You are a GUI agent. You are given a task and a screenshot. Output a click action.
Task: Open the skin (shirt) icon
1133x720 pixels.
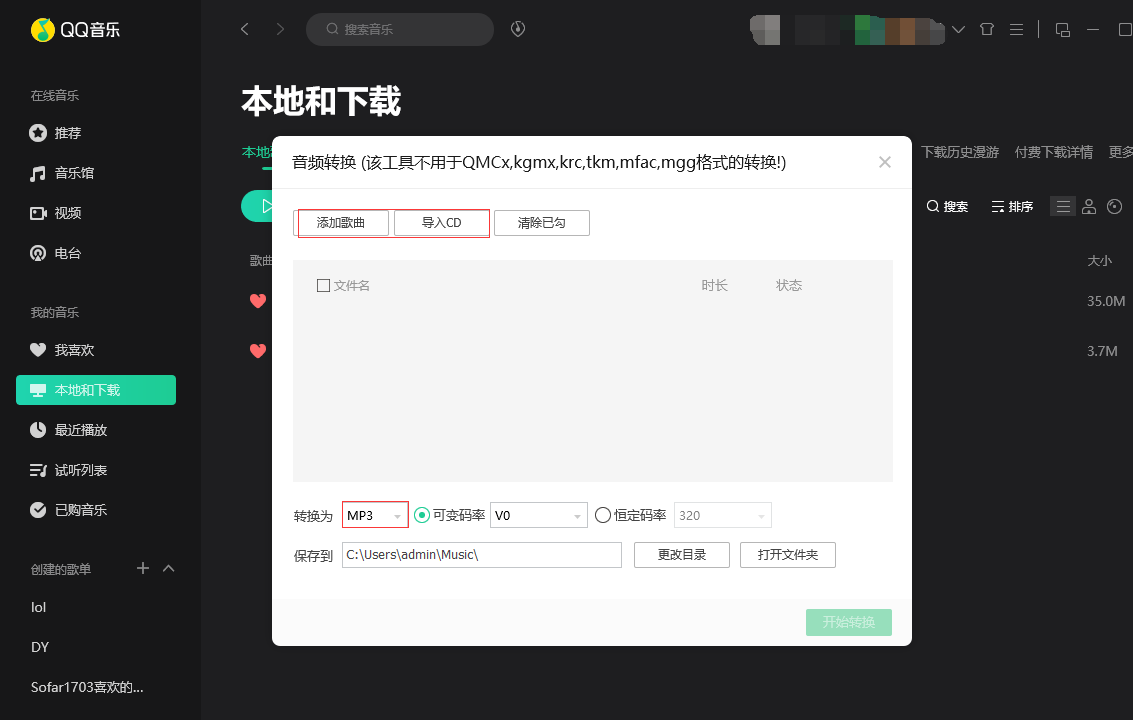986,30
